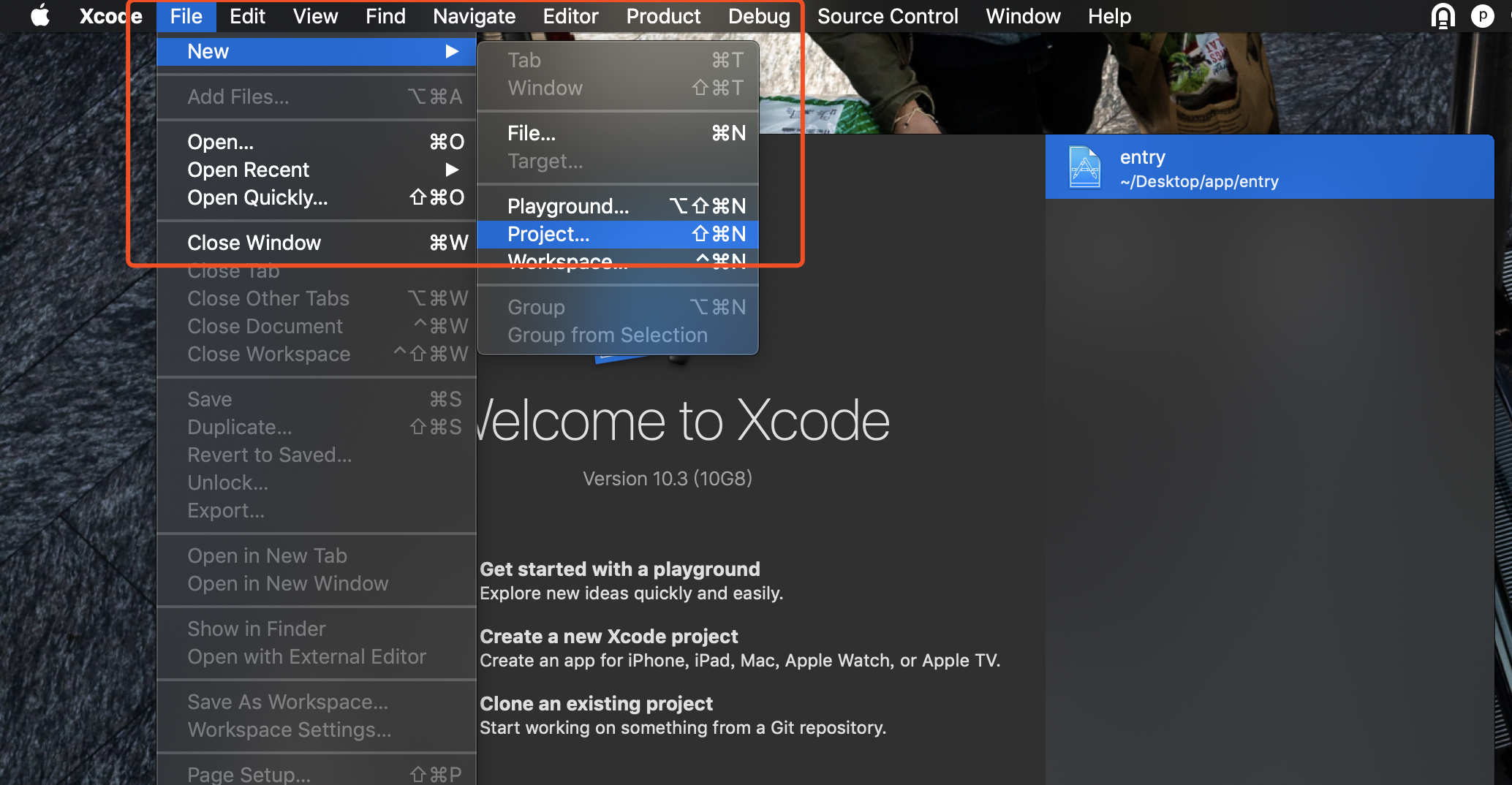This screenshot has width=1512, height=785.
Task: Open the View menu
Action: click(x=315, y=16)
